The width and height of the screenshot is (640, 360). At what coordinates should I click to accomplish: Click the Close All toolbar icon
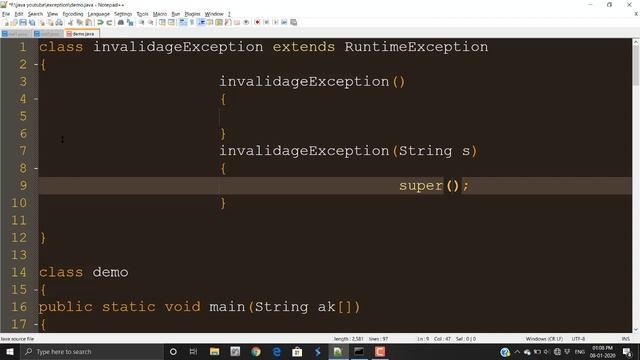[x=50, y=22]
